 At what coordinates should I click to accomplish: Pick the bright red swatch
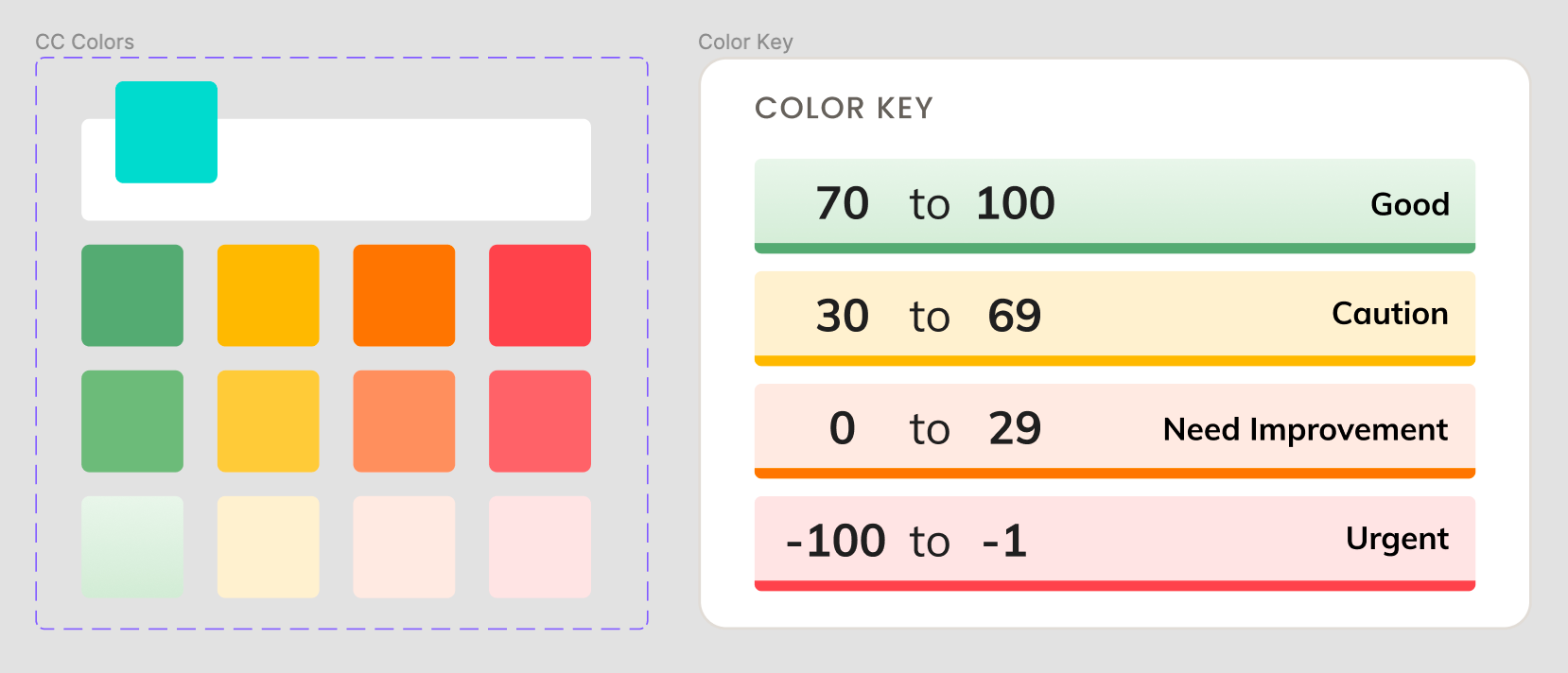540,296
